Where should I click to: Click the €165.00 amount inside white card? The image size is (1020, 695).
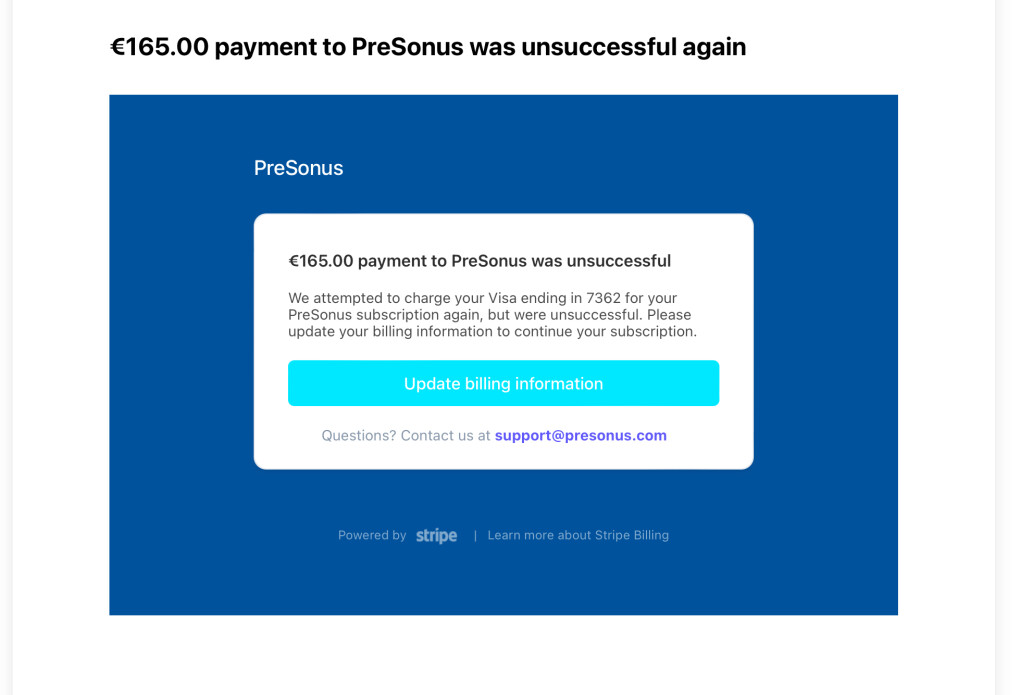pyautogui.click(x=321, y=261)
